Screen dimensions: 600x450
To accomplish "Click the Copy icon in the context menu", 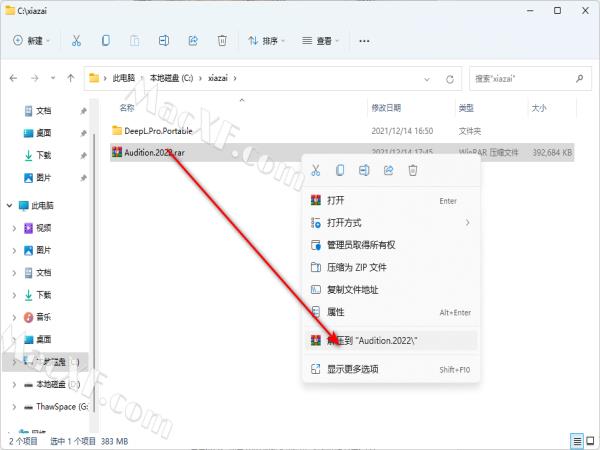I will point(340,170).
